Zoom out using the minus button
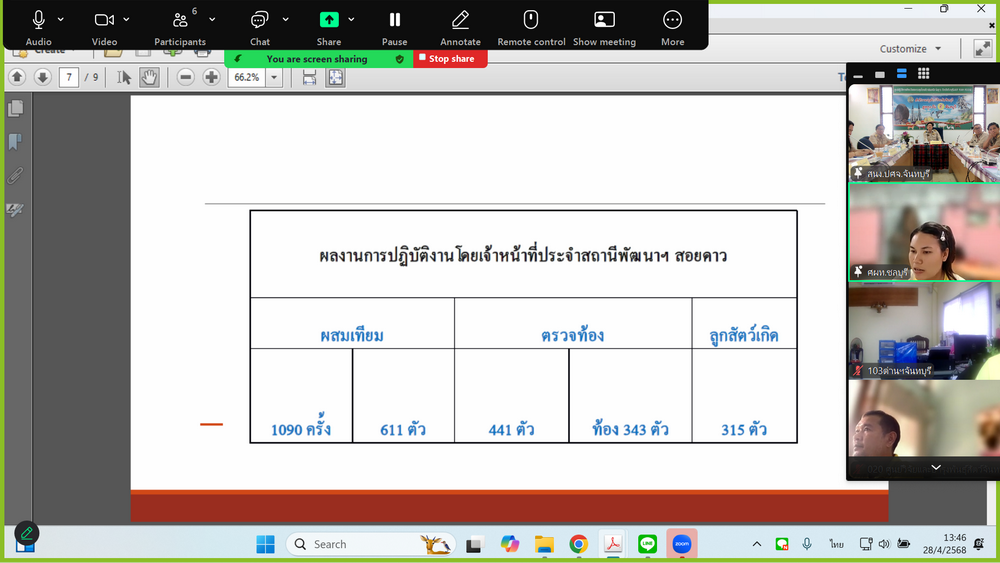Screen dimensions: 1000x563 click(x=186, y=77)
